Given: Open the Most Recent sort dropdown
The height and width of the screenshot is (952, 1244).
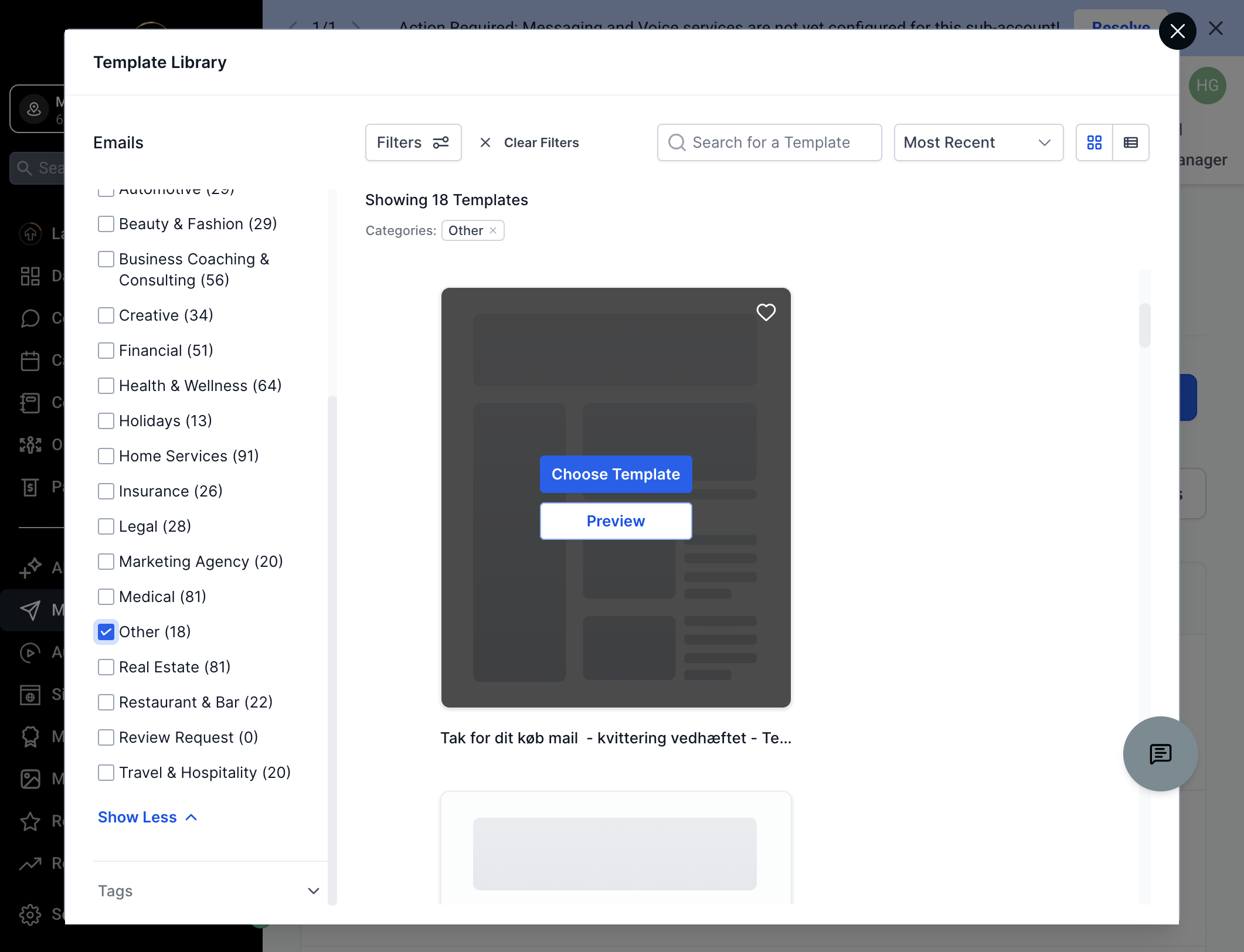Looking at the screenshot, I should (x=978, y=142).
